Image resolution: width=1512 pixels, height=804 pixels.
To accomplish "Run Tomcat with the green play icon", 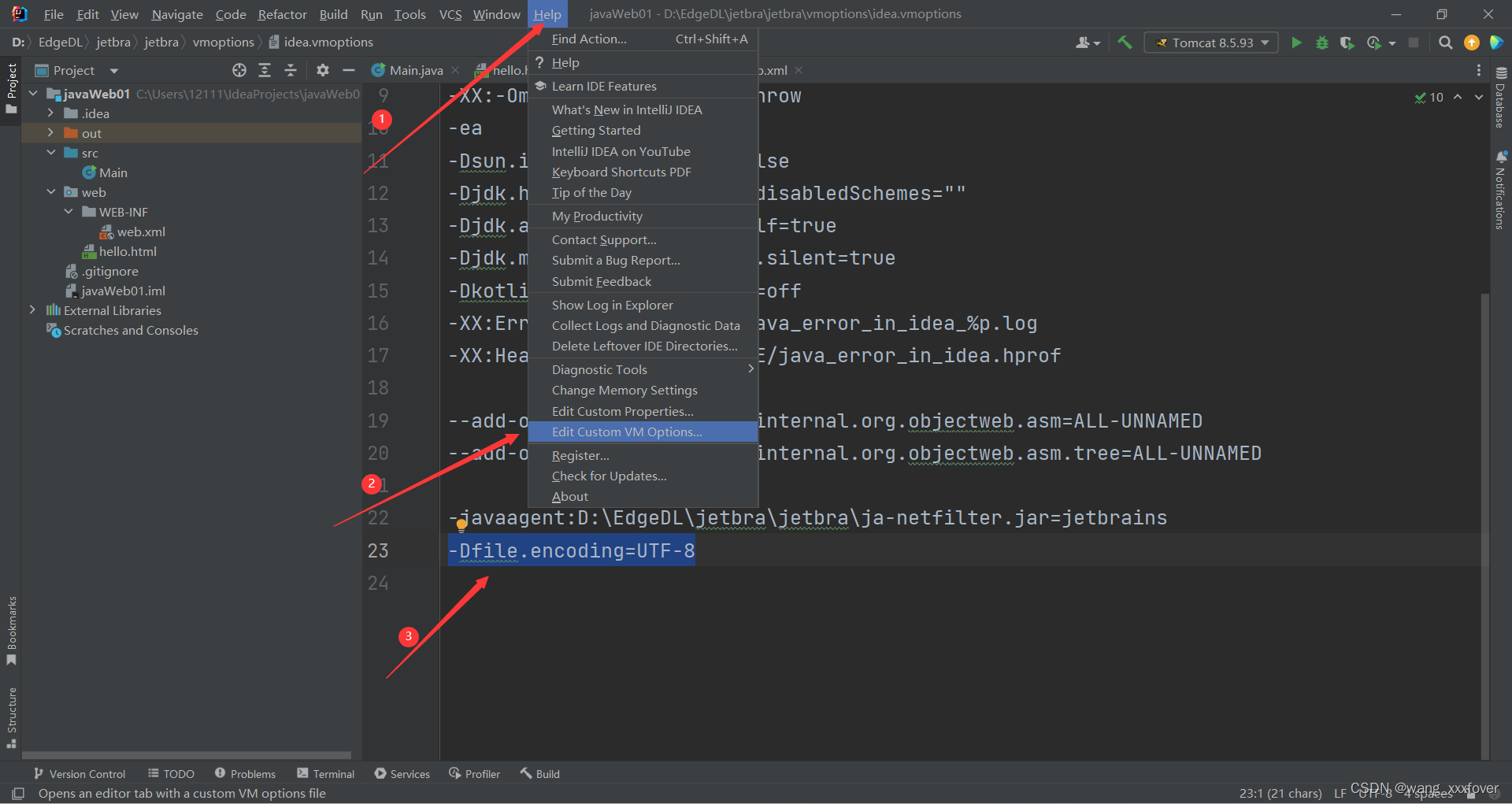I will click(1296, 43).
